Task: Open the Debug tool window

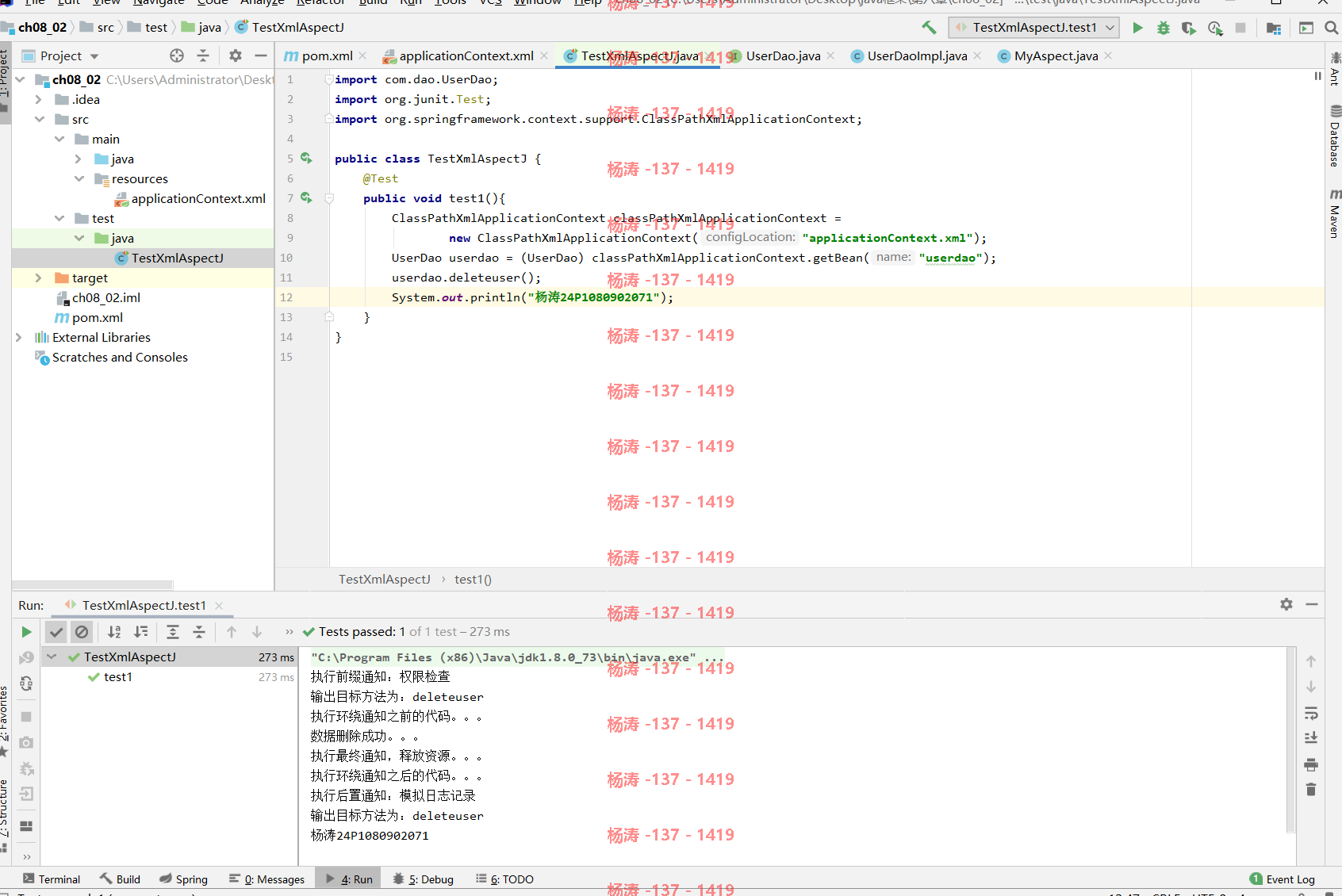Action: coord(424,879)
